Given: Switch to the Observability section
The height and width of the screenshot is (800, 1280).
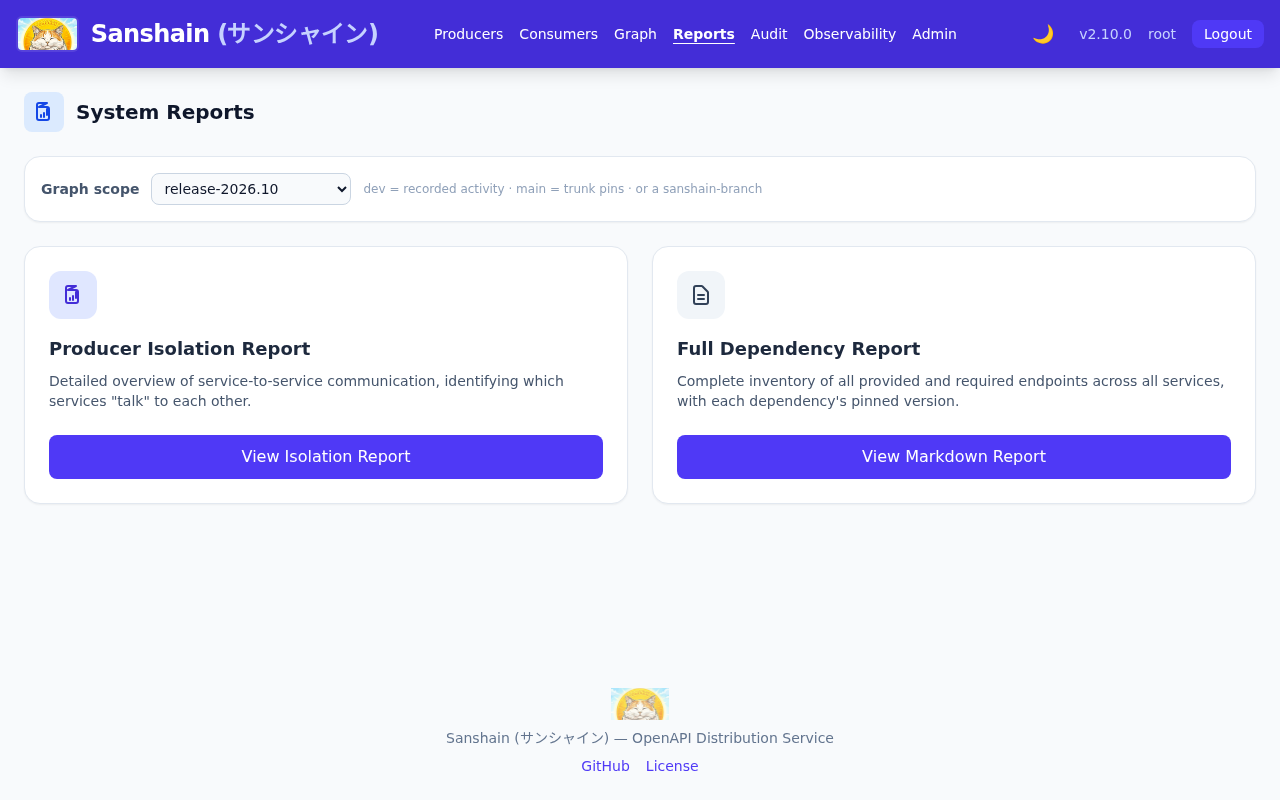Looking at the screenshot, I should pyautogui.click(x=850, y=34).
